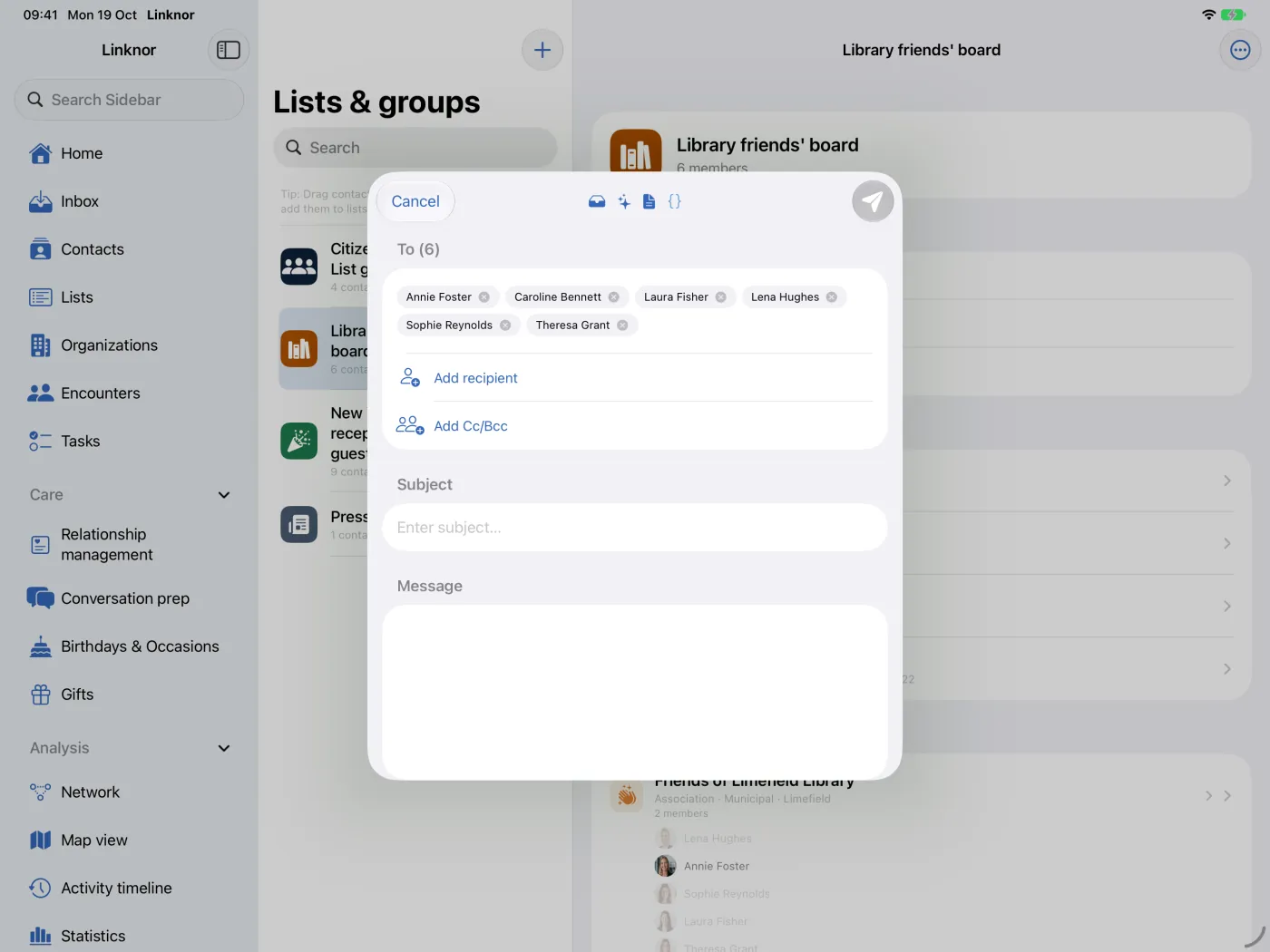Open Encounters in the sidebar
1270x952 pixels.
pos(129,393)
